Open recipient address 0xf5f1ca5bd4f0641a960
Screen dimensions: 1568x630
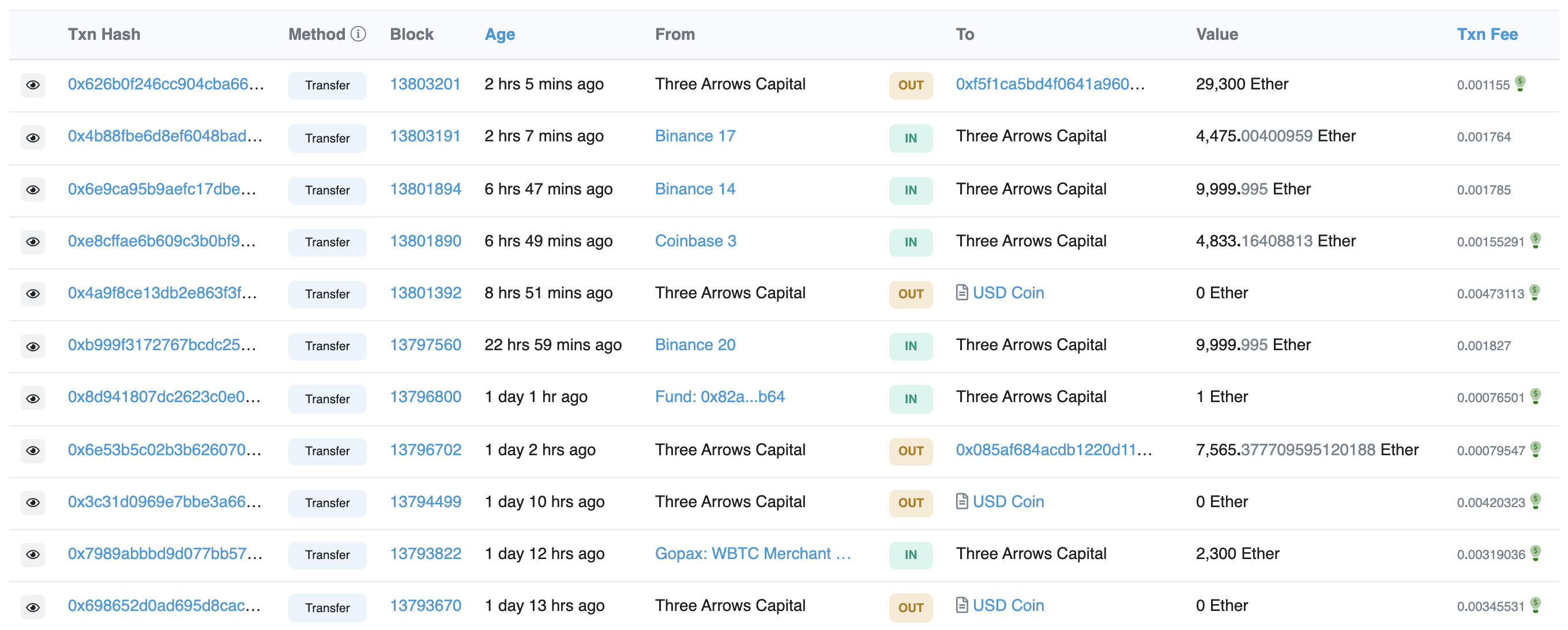1050,84
